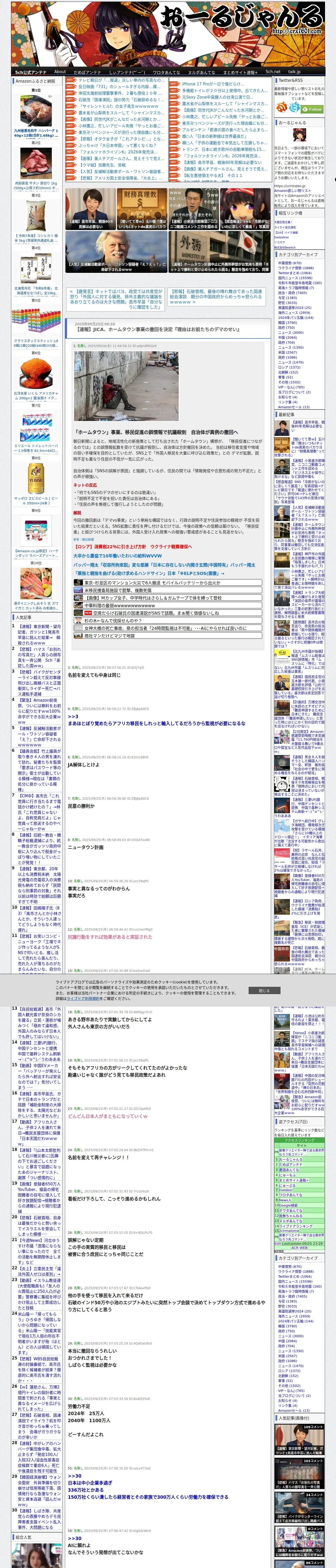Open the まとめサイト速報+ nav item
The image size is (336, 1568).
pos(240,72)
